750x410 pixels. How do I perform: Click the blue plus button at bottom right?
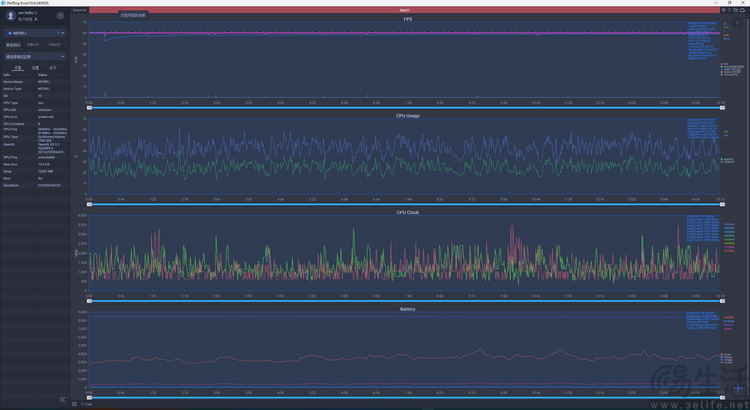(x=738, y=388)
